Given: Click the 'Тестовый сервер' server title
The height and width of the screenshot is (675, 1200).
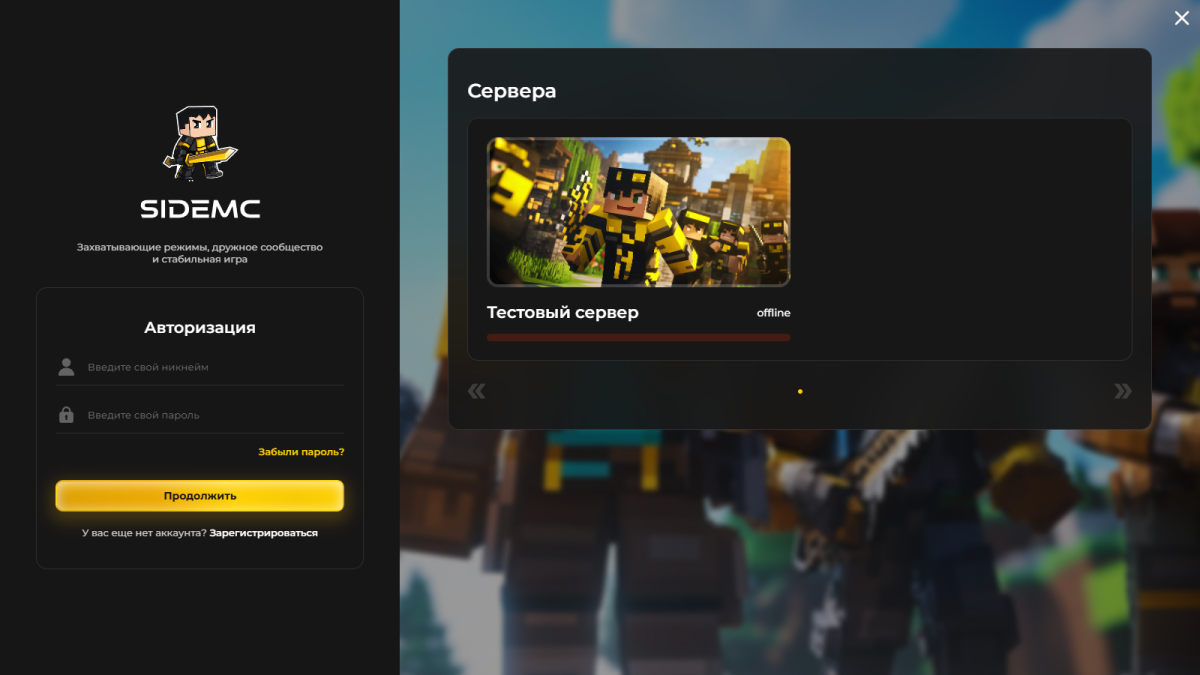Looking at the screenshot, I should [562, 313].
